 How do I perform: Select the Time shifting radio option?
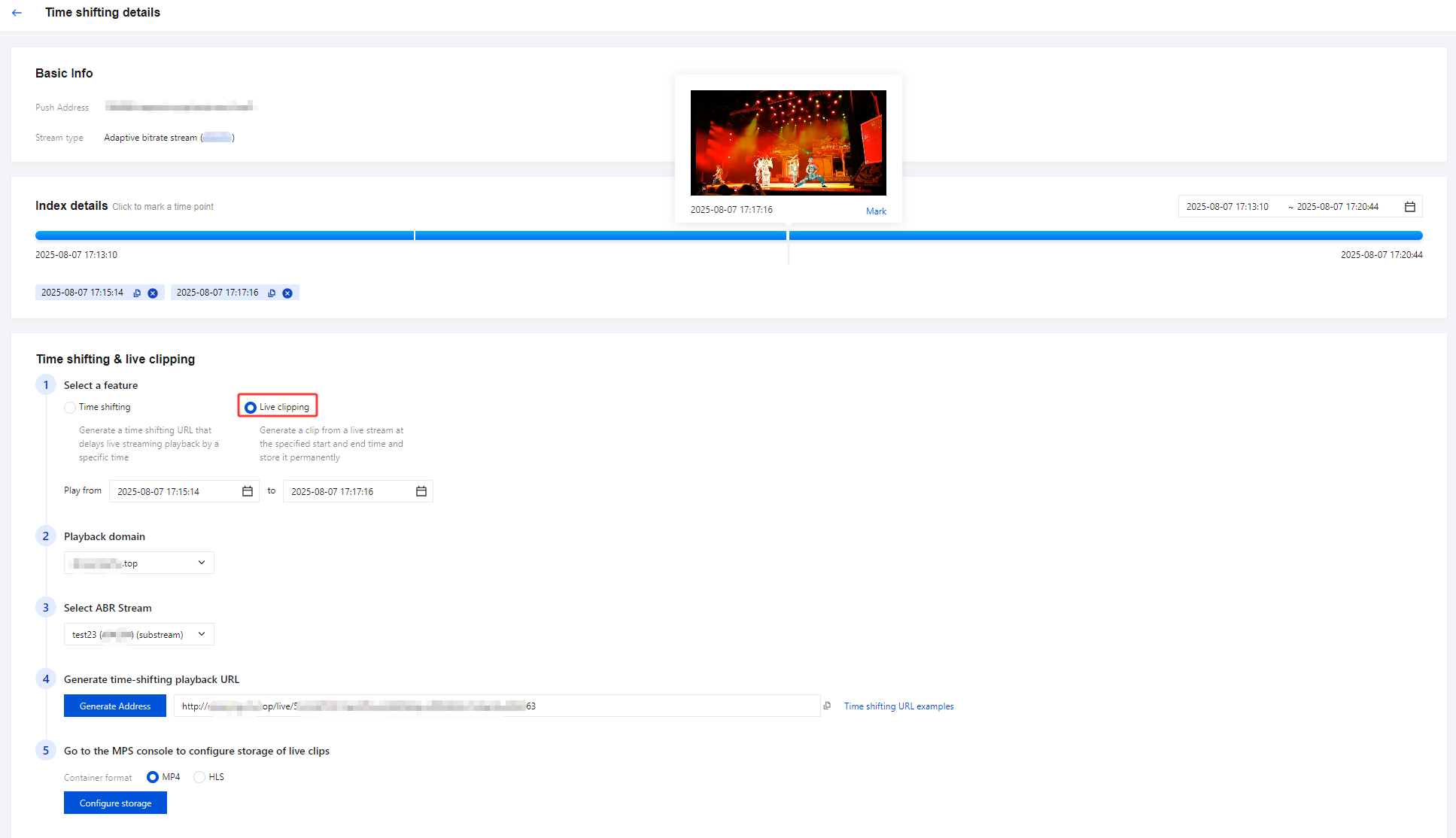pyautogui.click(x=70, y=407)
